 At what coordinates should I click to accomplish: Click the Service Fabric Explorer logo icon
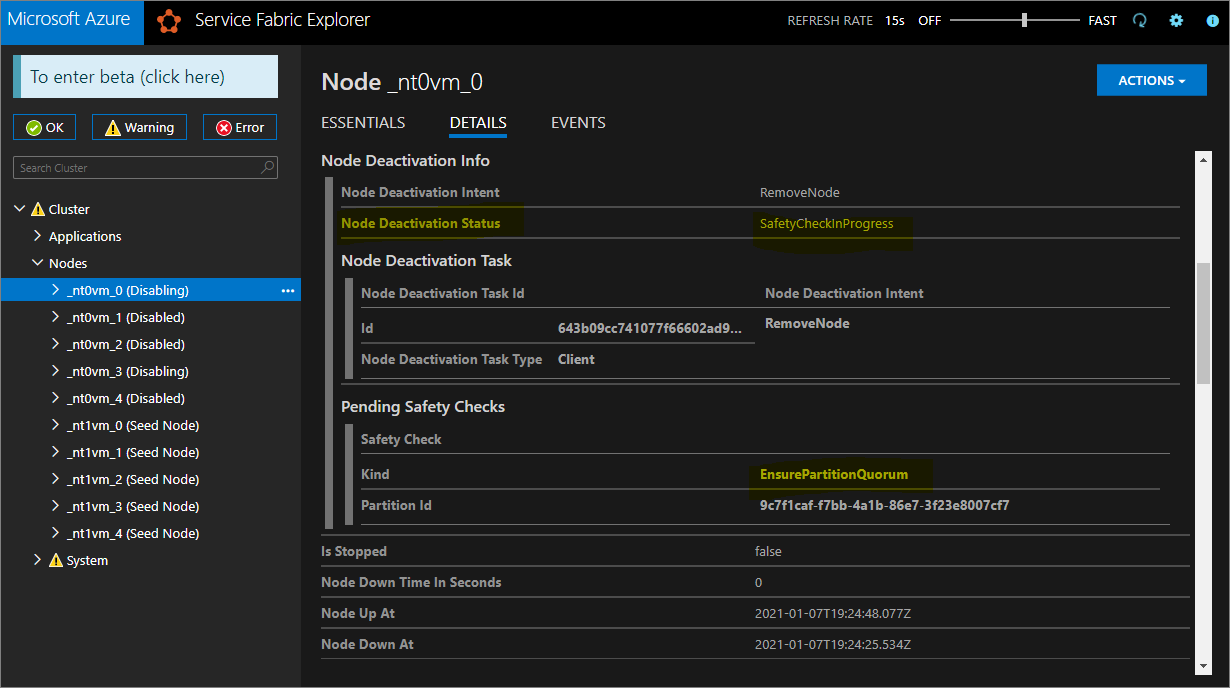pyautogui.click(x=168, y=20)
